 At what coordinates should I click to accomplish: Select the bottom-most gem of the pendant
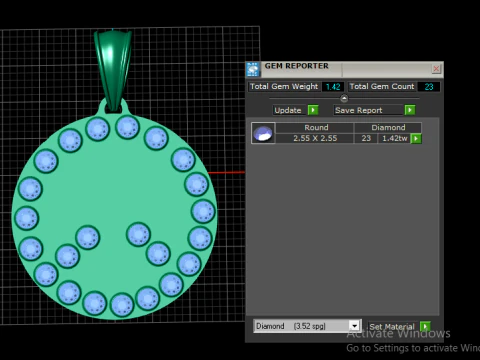click(x=121, y=305)
